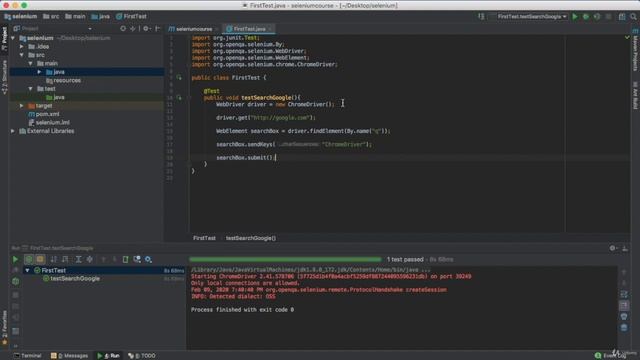640x360 pixels.
Task: Collapse the main folder node
Action: pos(31,63)
